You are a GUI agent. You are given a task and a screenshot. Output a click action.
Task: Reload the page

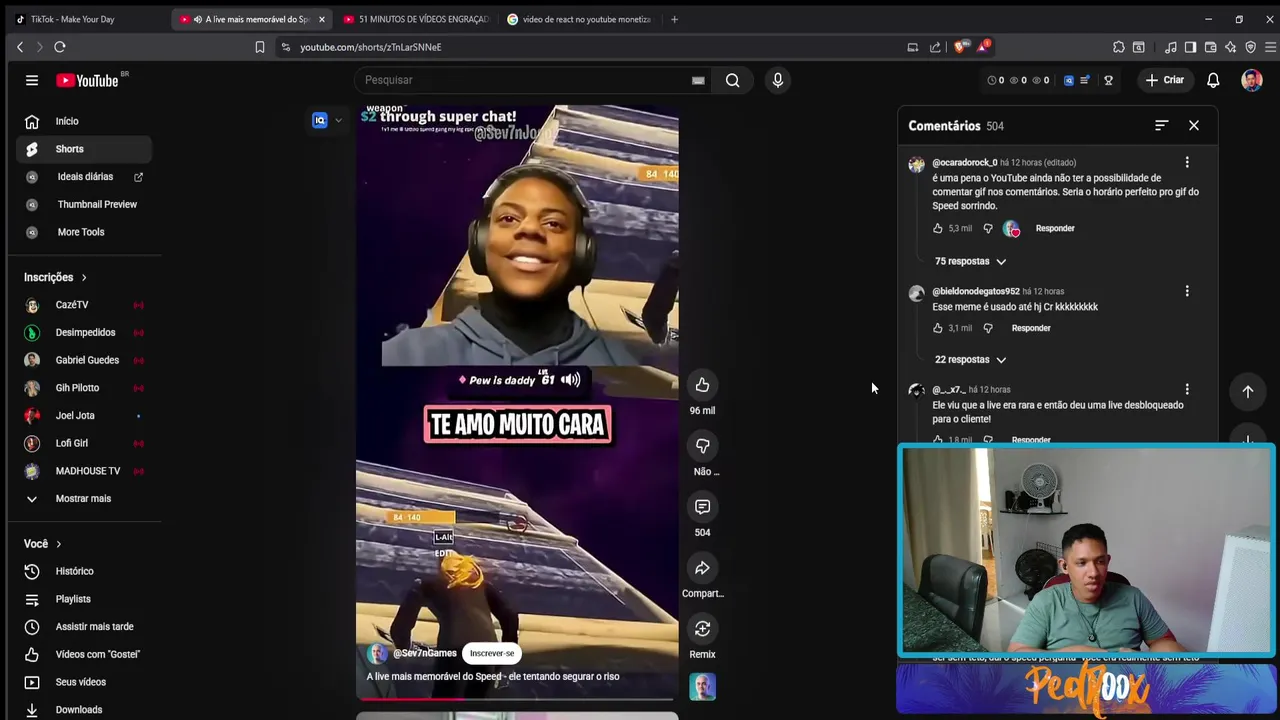tap(60, 47)
